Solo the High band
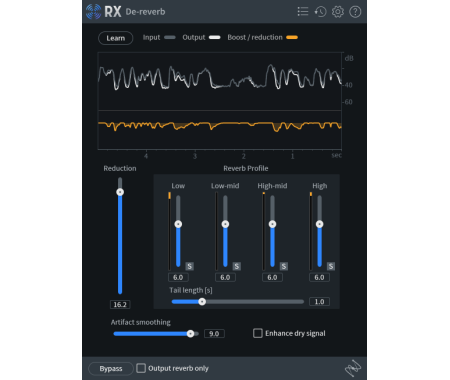 pos(331,266)
